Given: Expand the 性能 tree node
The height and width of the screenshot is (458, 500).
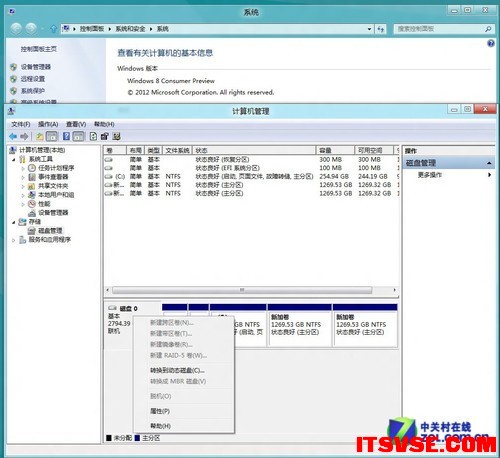Looking at the screenshot, I should click(23, 204).
